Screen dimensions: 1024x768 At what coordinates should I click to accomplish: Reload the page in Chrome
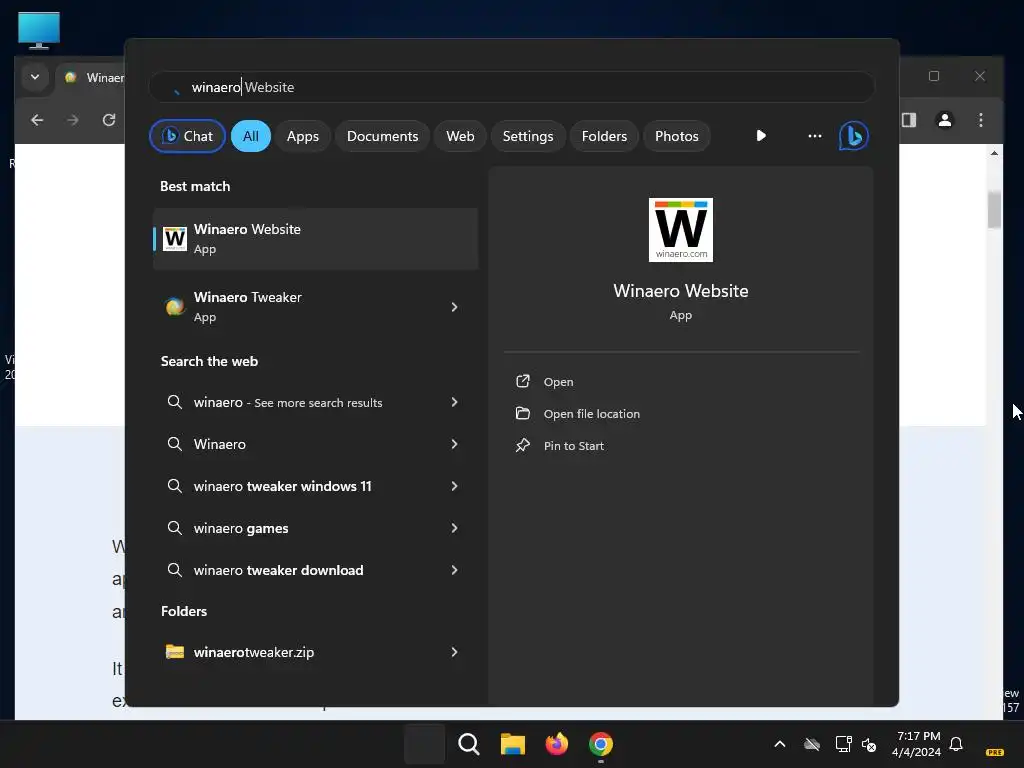(108, 120)
